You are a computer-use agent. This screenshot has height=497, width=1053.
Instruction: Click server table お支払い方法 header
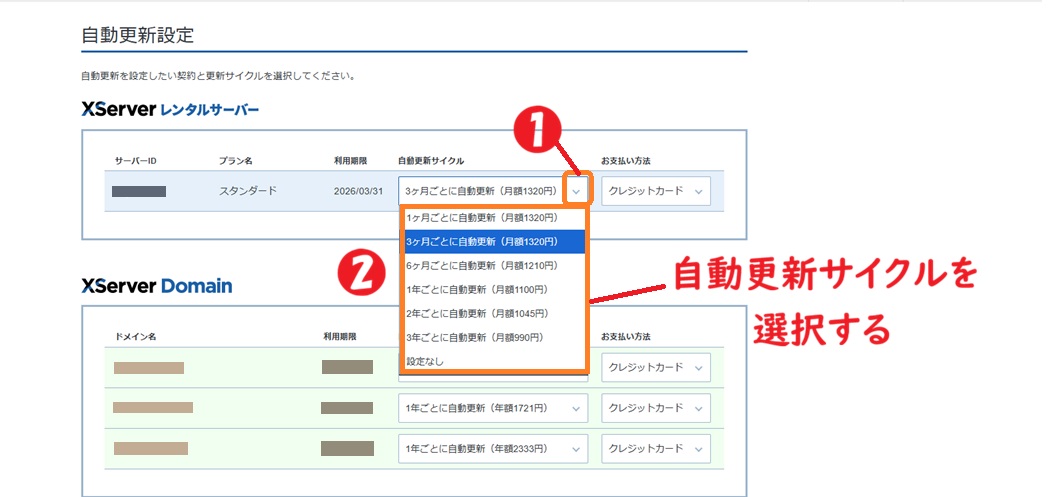tap(625, 161)
